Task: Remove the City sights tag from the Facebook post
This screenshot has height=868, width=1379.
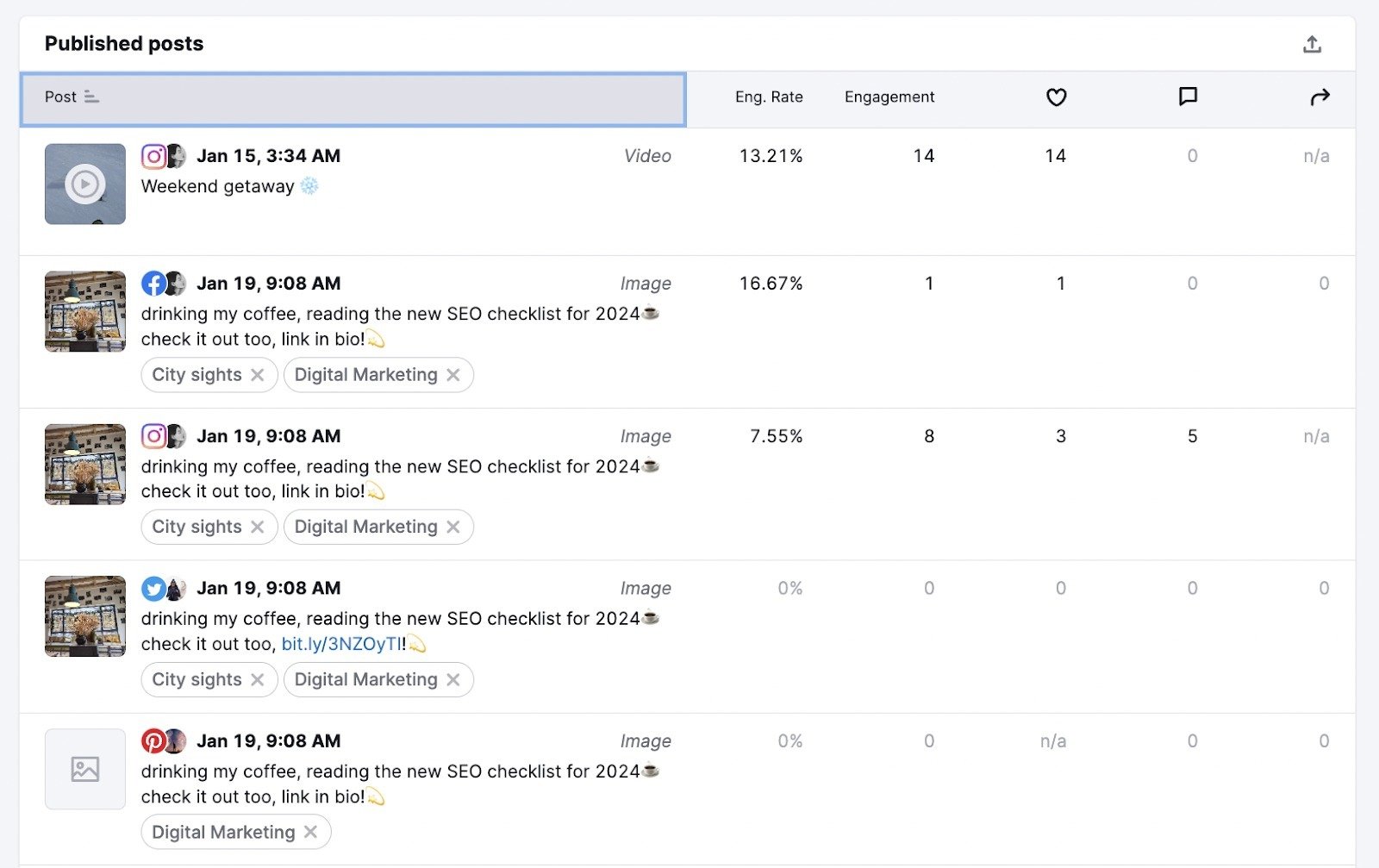Action: pyautogui.click(x=258, y=374)
